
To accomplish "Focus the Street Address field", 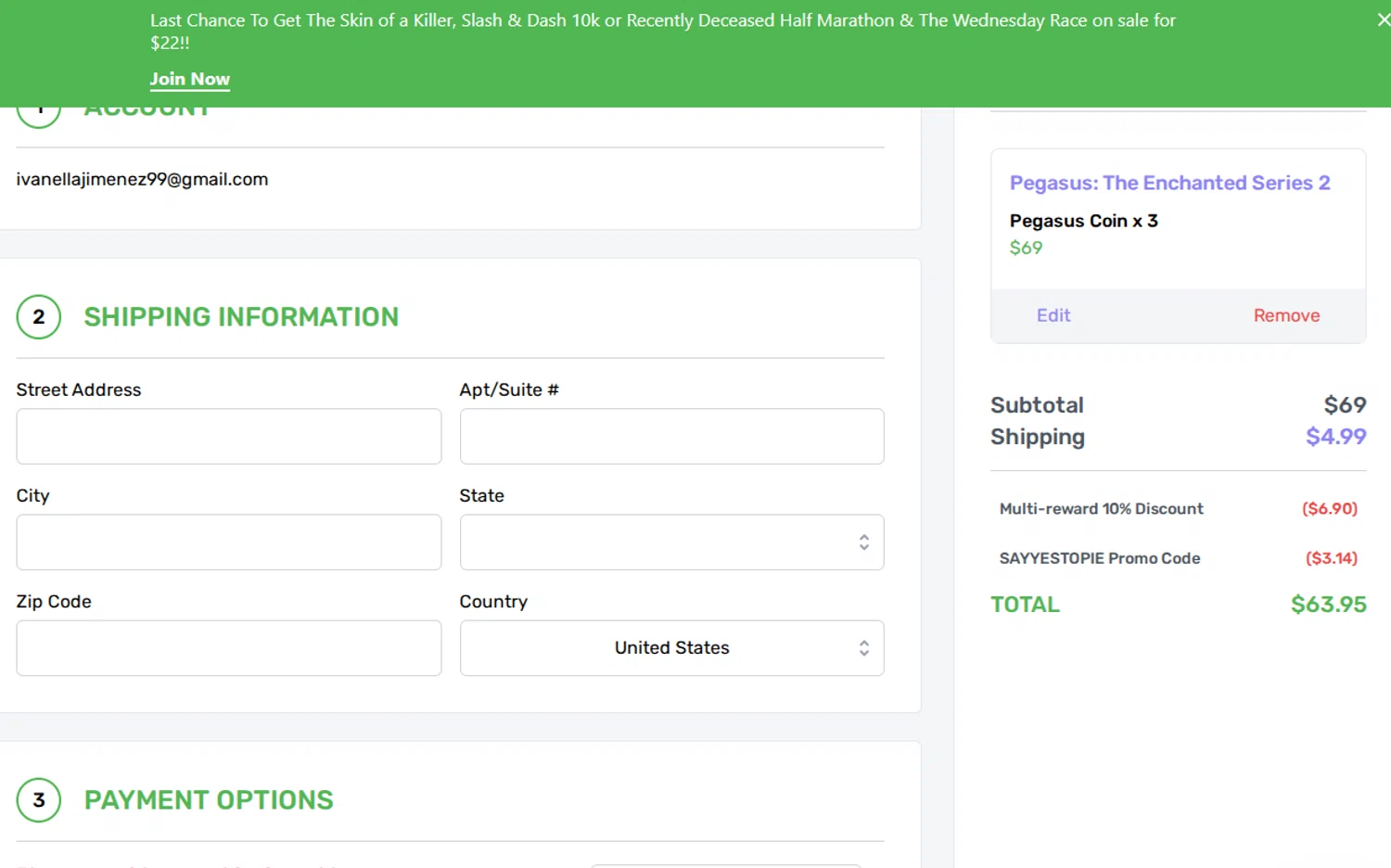I will (229, 436).
